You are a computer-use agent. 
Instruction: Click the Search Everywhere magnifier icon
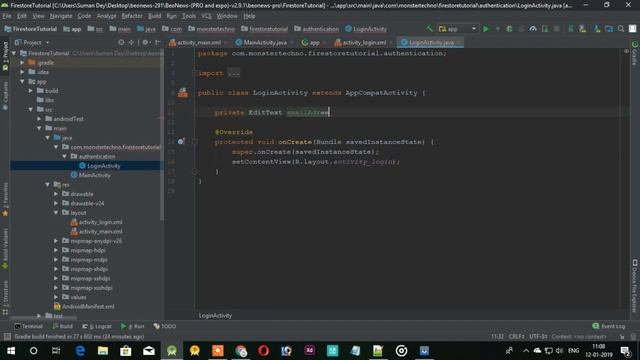pos(621,29)
